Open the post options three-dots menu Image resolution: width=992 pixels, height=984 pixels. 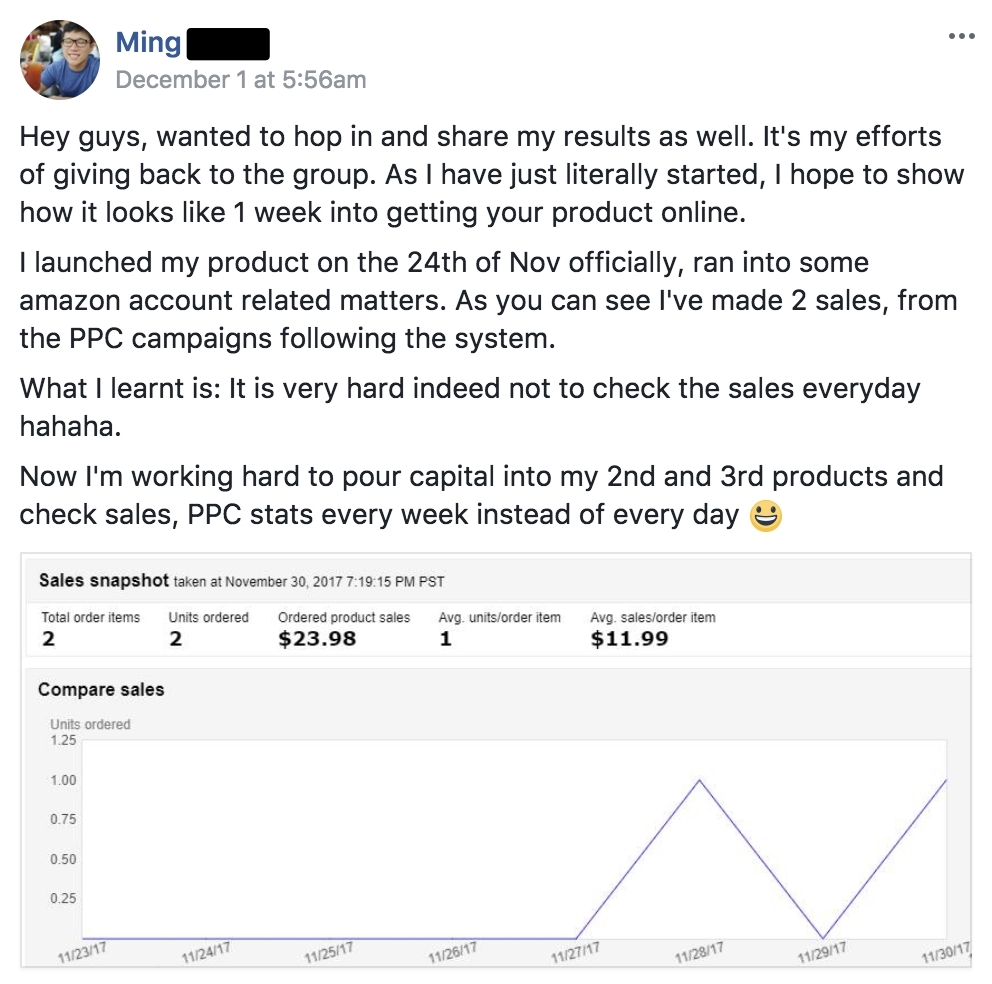click(960, 36)
